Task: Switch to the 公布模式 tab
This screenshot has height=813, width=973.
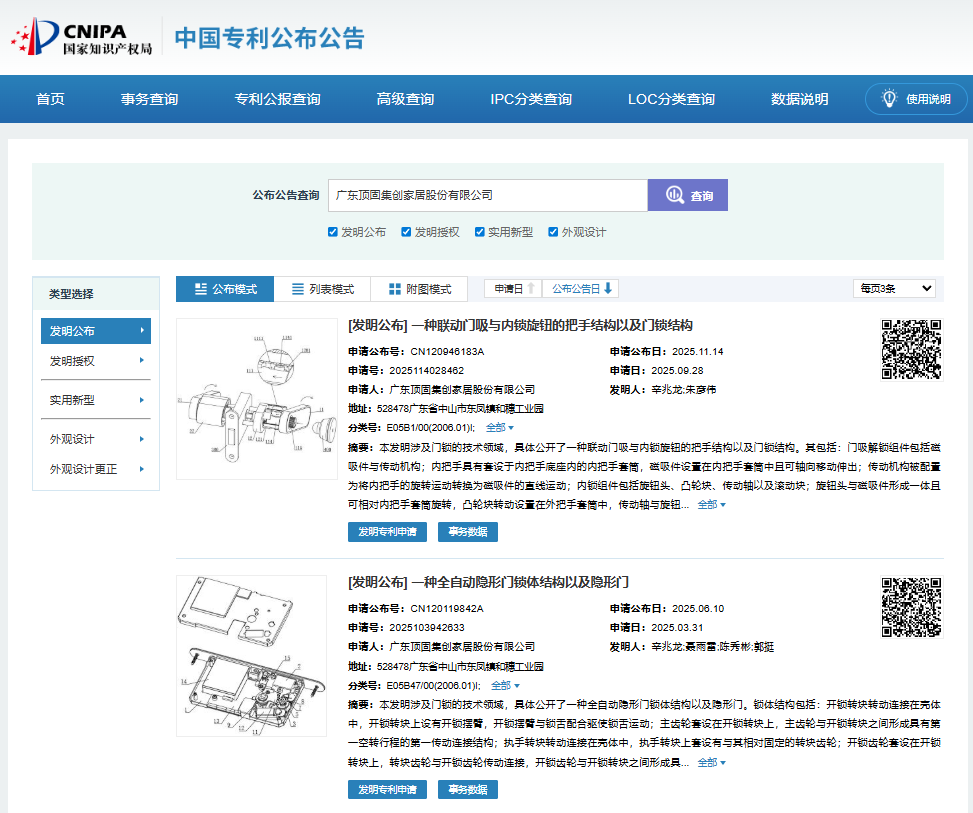Action: 225,289
